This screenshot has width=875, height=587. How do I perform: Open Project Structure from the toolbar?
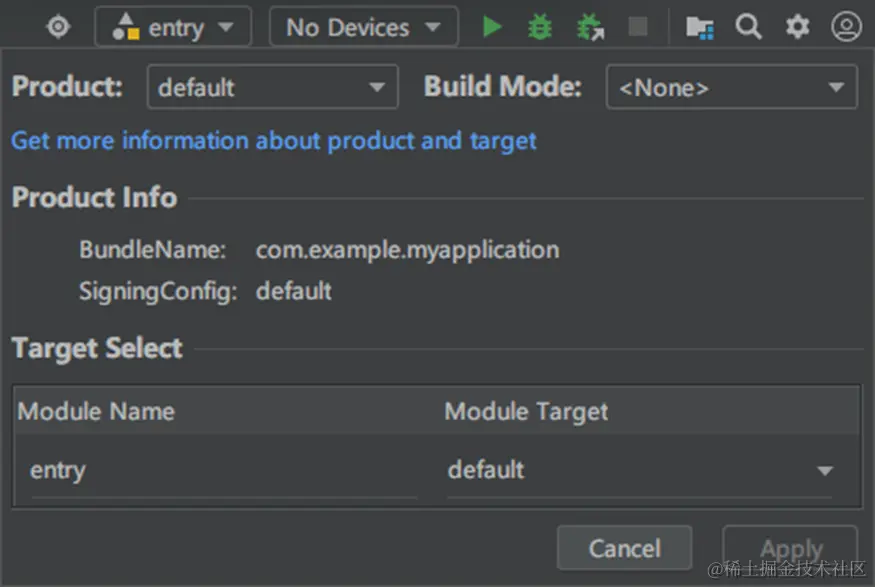tap(700, 27)
